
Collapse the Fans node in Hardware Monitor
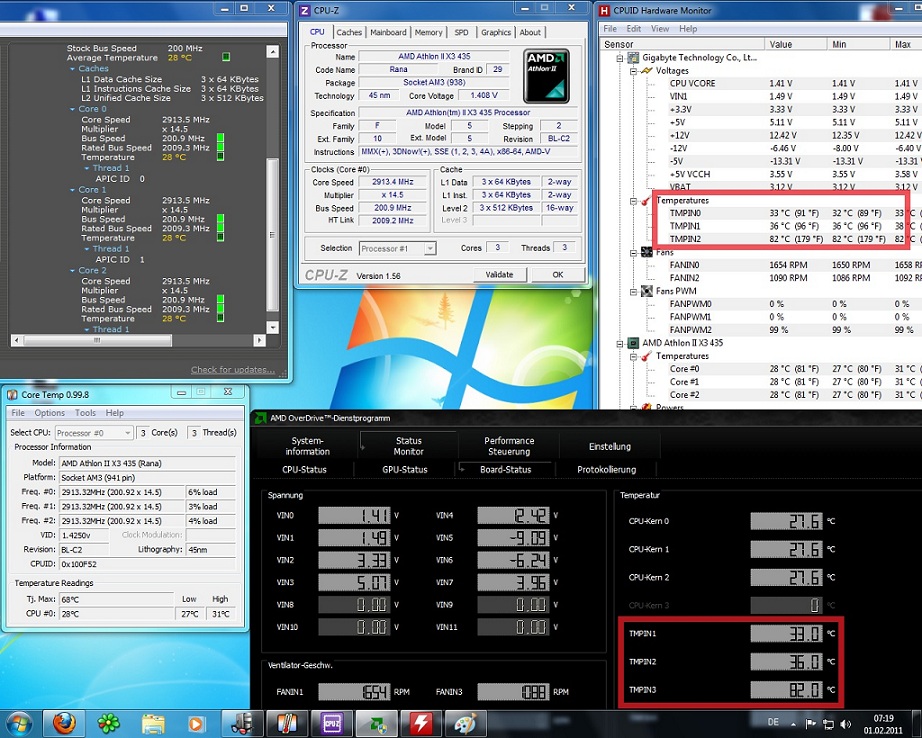point(633,253)
